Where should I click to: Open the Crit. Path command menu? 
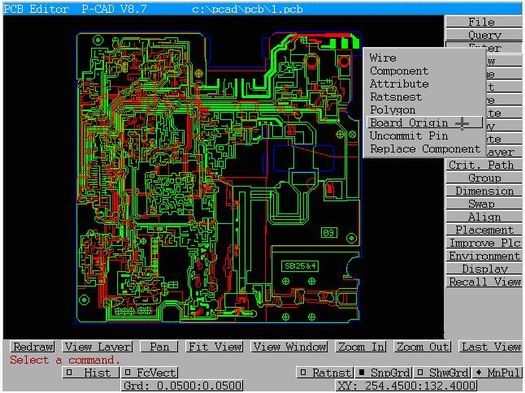point(483,165)
